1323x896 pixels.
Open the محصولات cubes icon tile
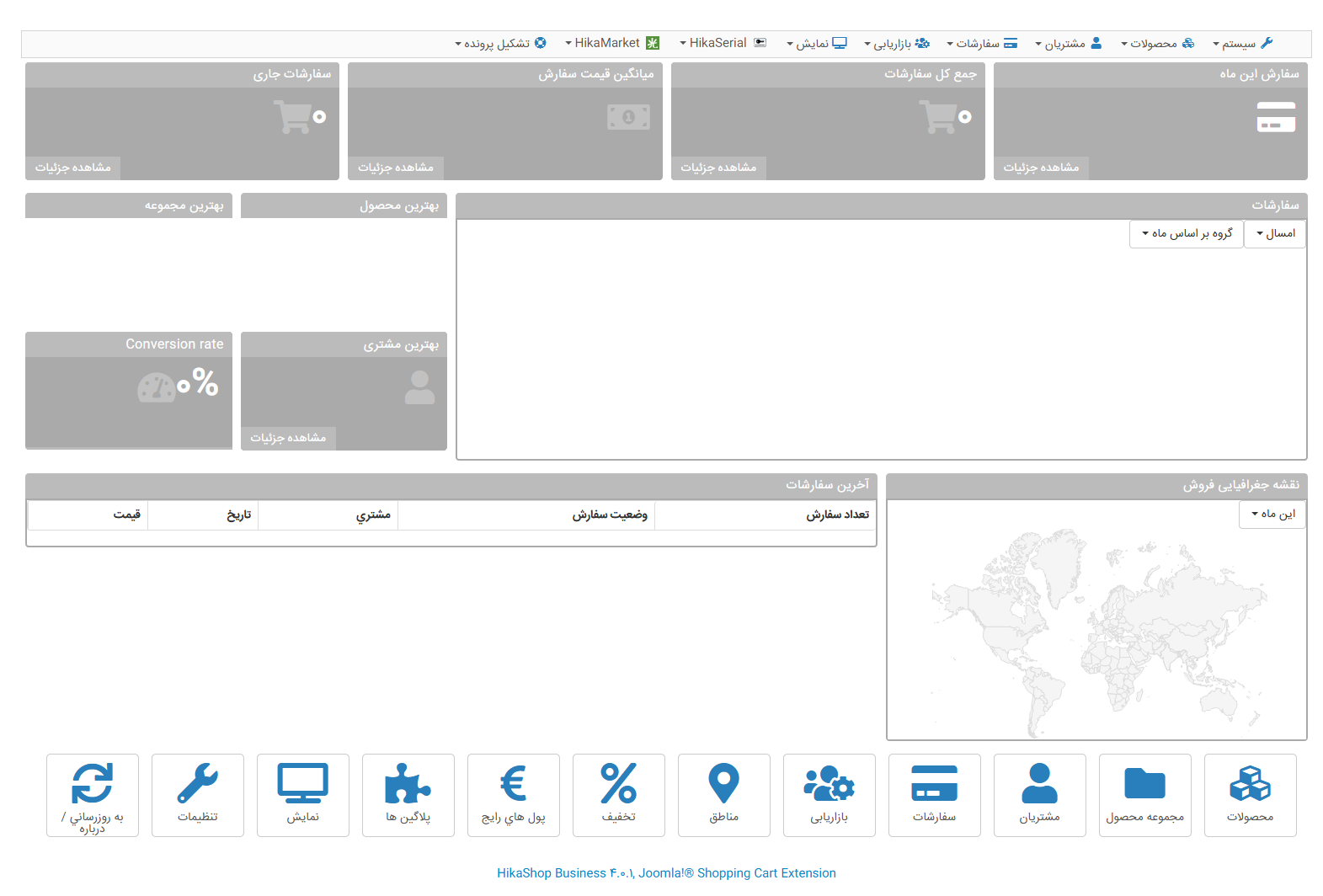point(1250,794)
